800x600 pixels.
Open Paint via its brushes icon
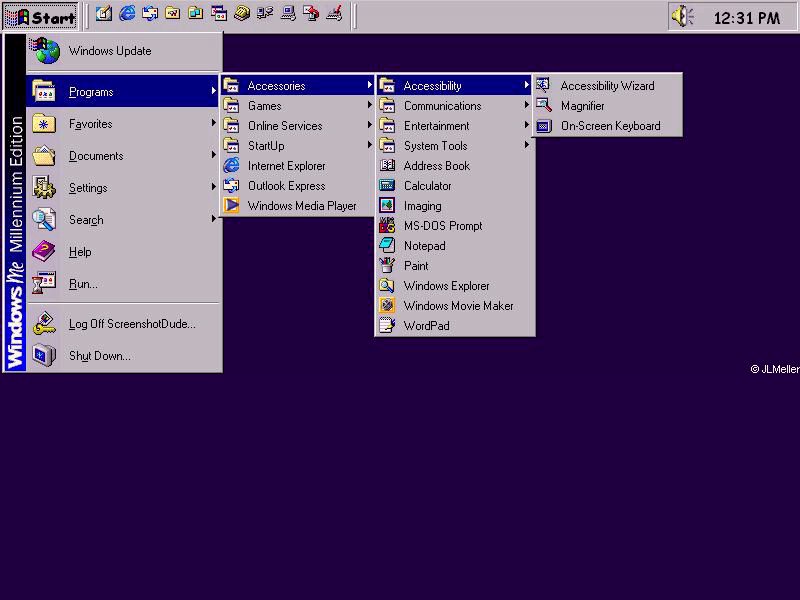click(387, 265)
